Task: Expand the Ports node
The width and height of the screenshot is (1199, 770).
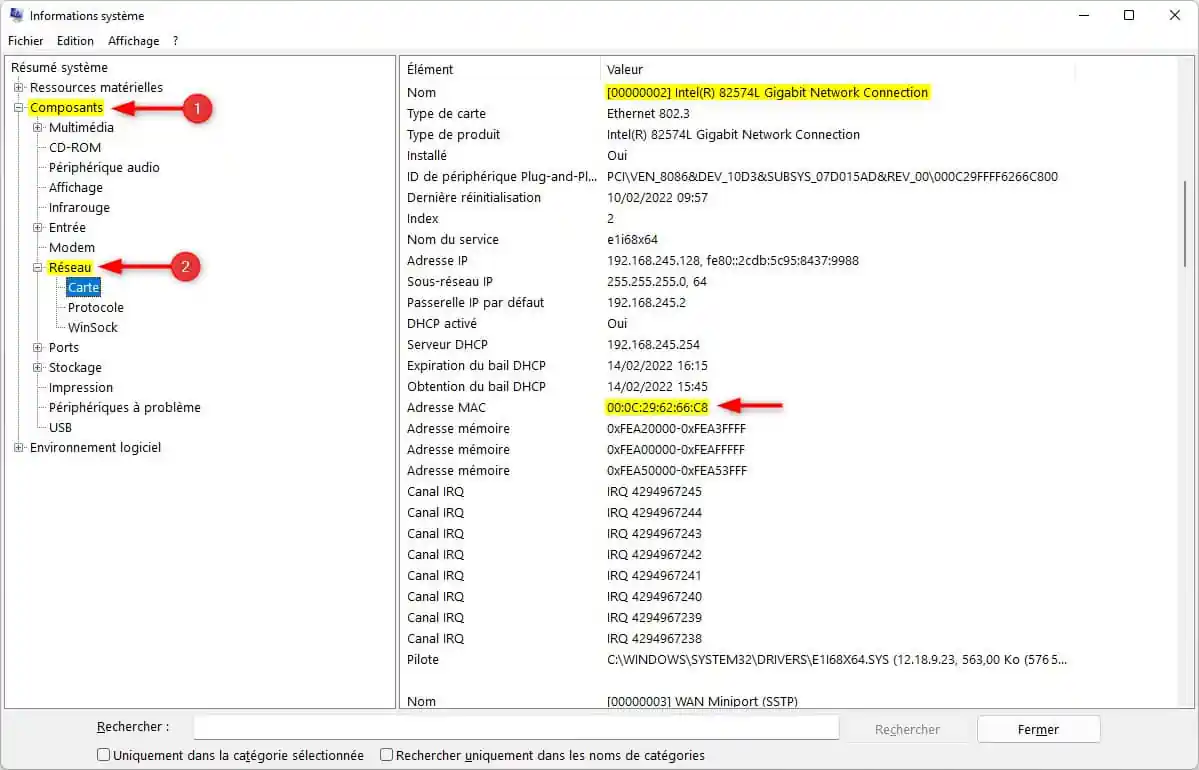Action: coord(37,347)
